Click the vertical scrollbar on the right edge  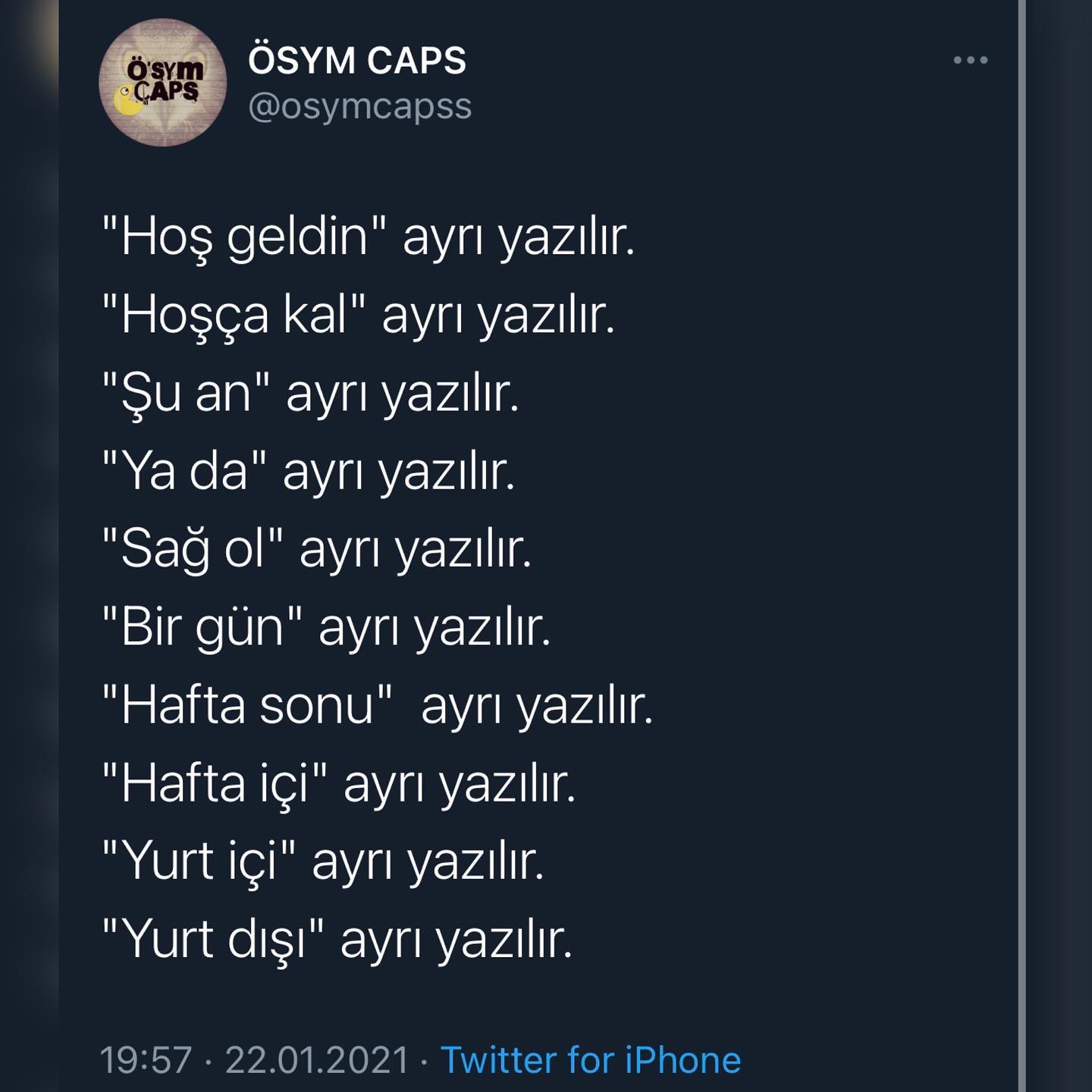coord(1022,546)
